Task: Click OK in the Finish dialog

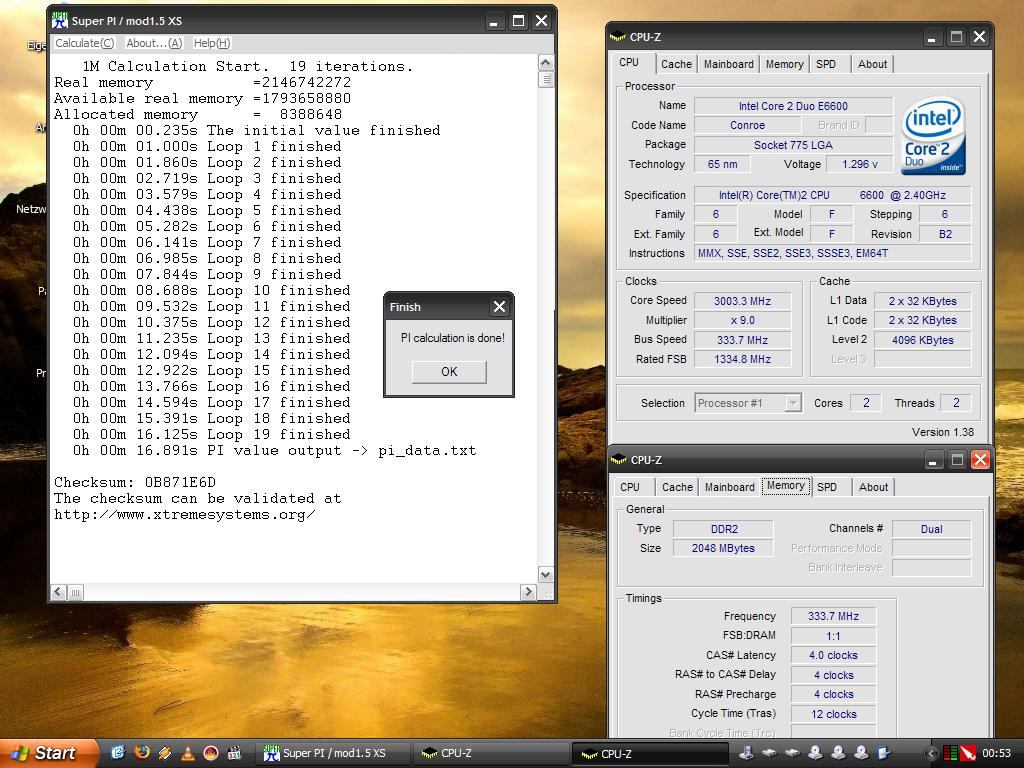Action: click(x=449, y=372)
